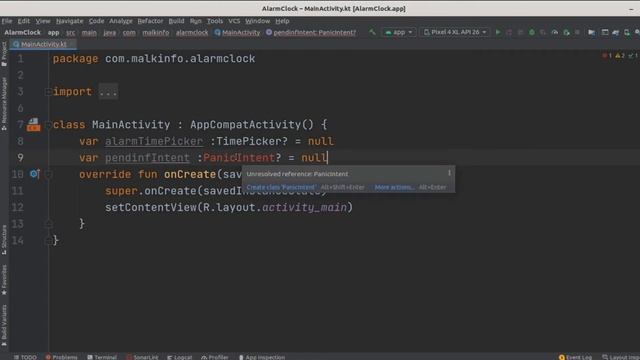Click the Stop icon in toolbar

[x=577, y=32]
